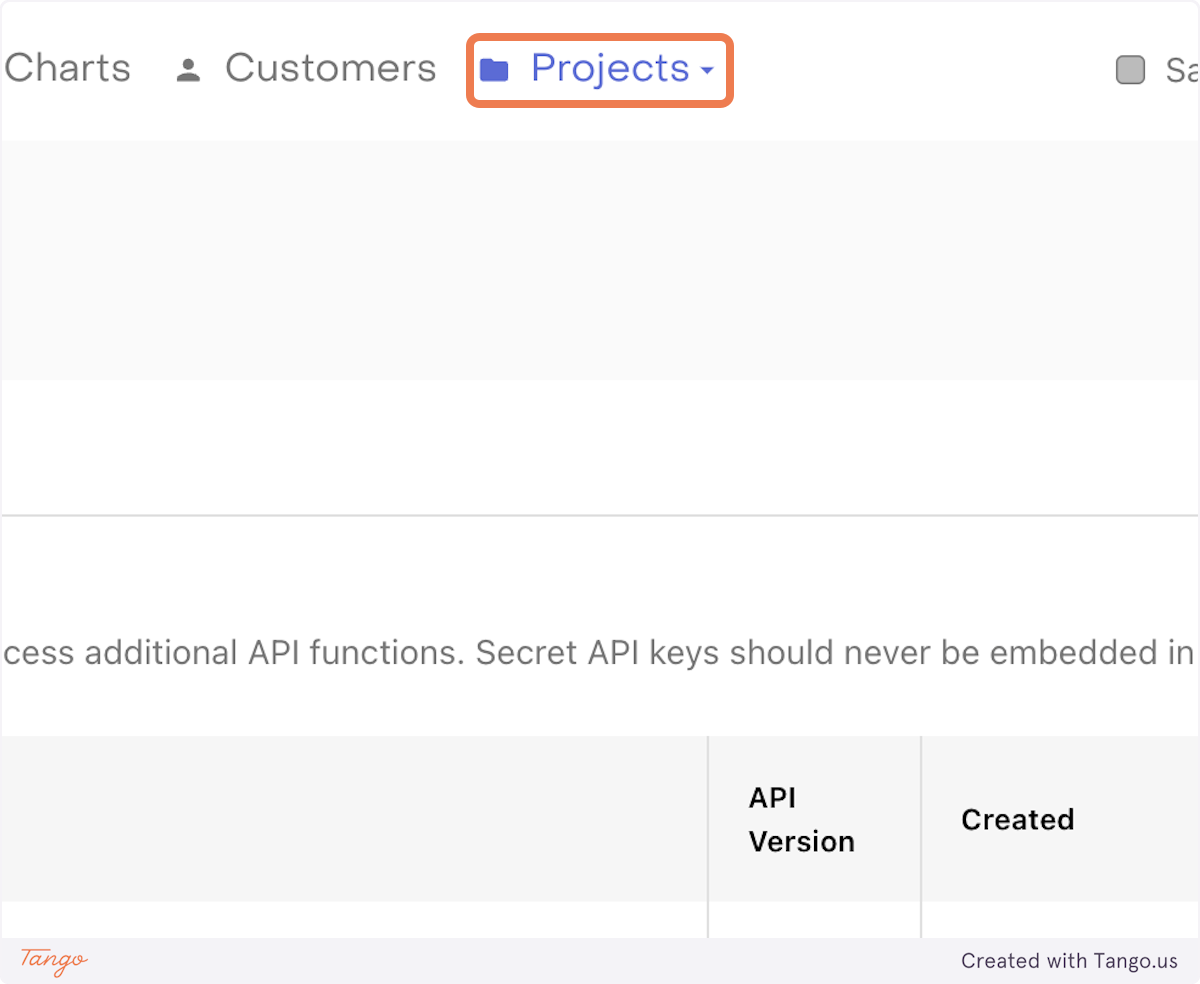Screen dimensions: 1200x984
Task: Go to the Customers page
Action: [330, 68]
